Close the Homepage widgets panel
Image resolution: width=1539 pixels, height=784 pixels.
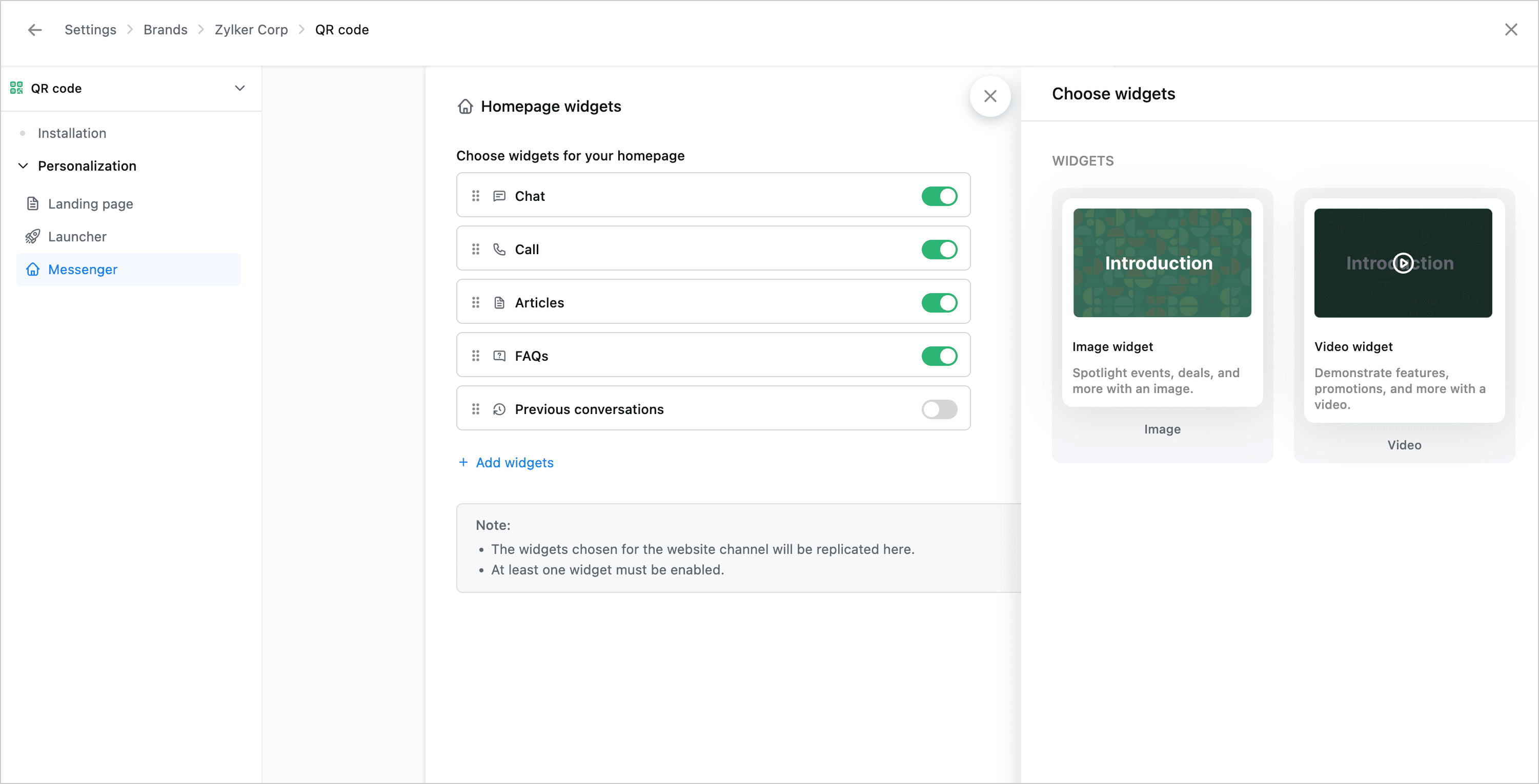tap(990, 96)
